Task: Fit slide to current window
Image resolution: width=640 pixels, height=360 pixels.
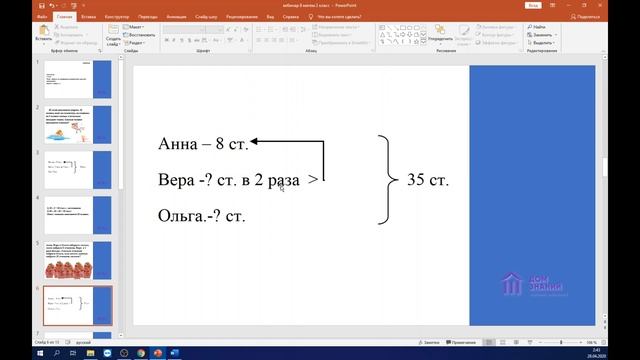Action: click(x=604, y=342)
